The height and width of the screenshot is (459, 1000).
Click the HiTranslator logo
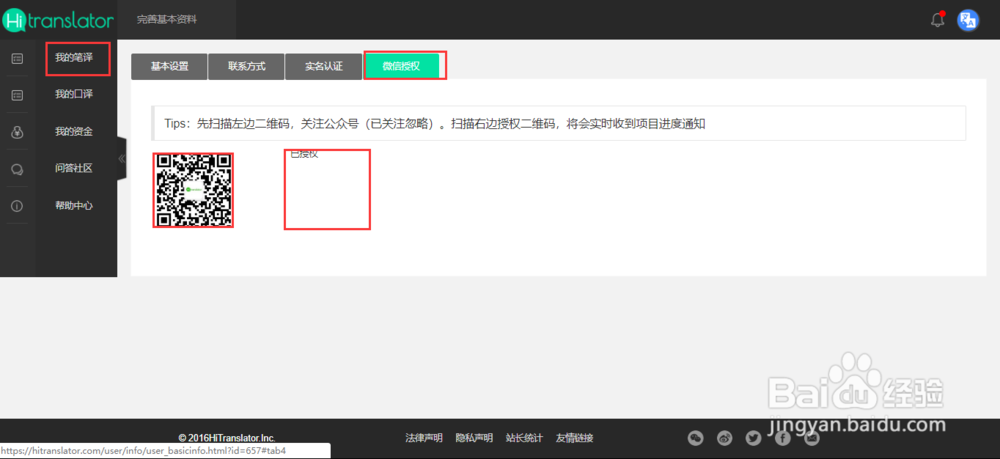coord(57,20)
